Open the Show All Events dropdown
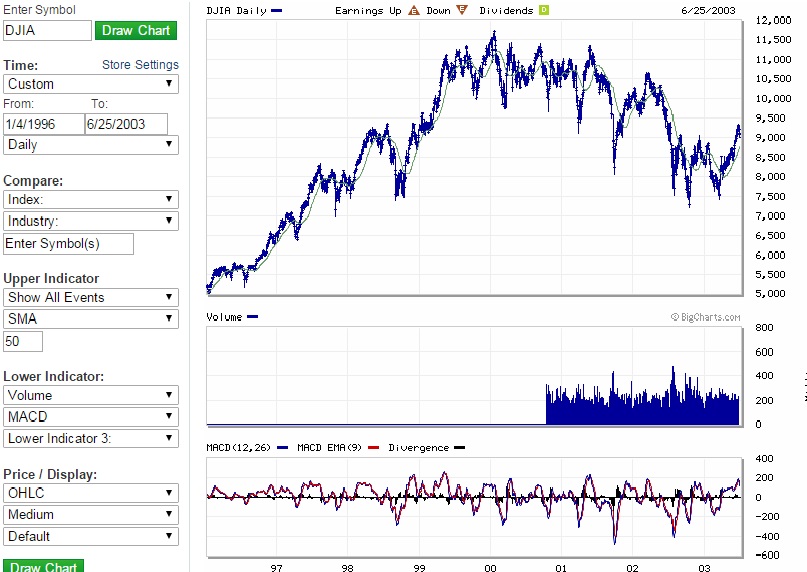Screen dimensions: 807x572 point(91,297)
